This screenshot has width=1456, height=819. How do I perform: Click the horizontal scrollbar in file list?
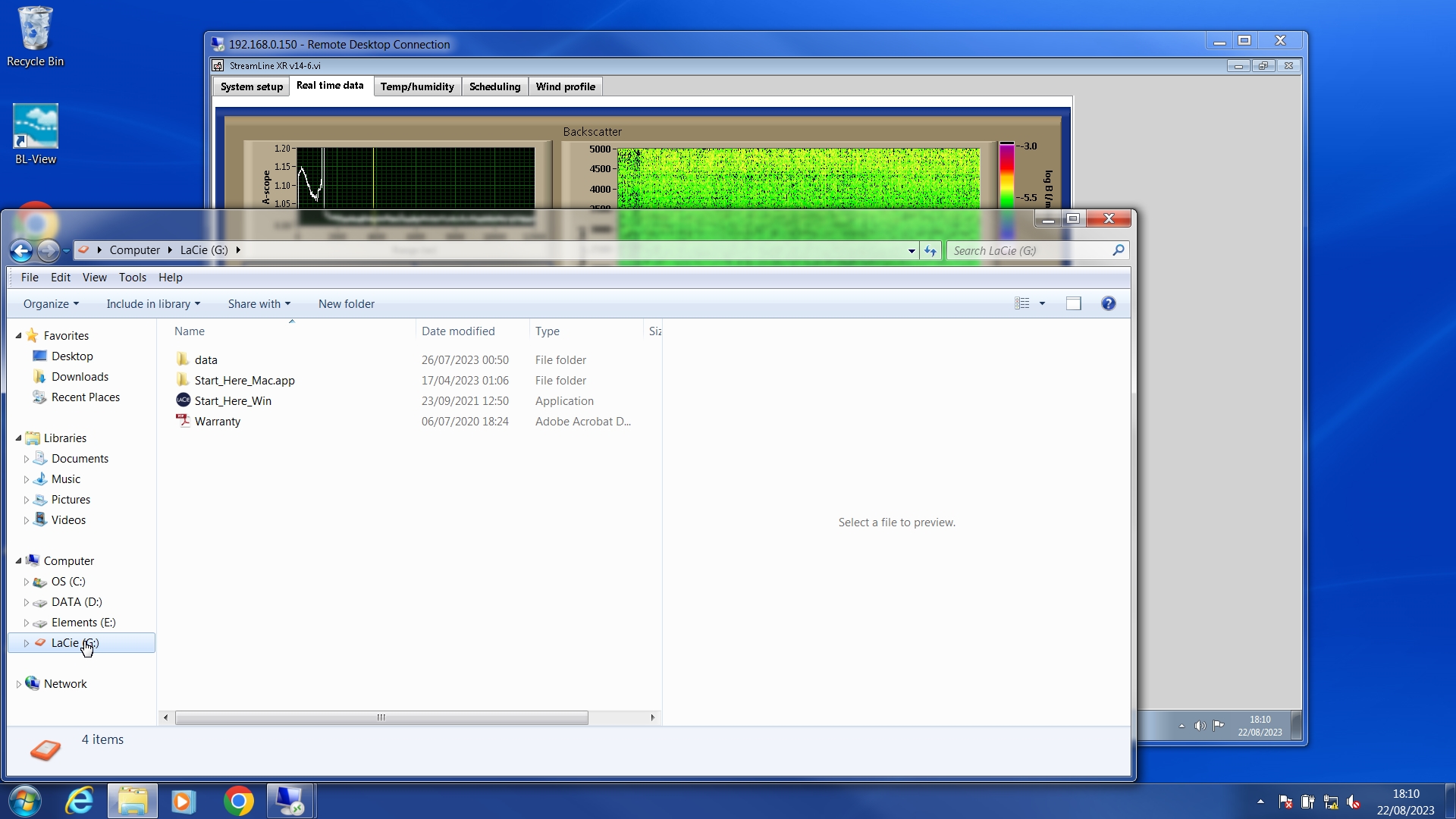[x=381, y=717]
